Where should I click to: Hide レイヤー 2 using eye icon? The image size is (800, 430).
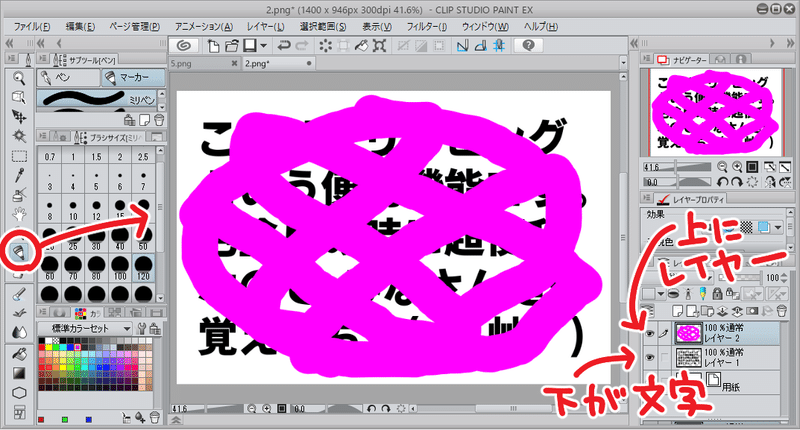pos(649,334)
